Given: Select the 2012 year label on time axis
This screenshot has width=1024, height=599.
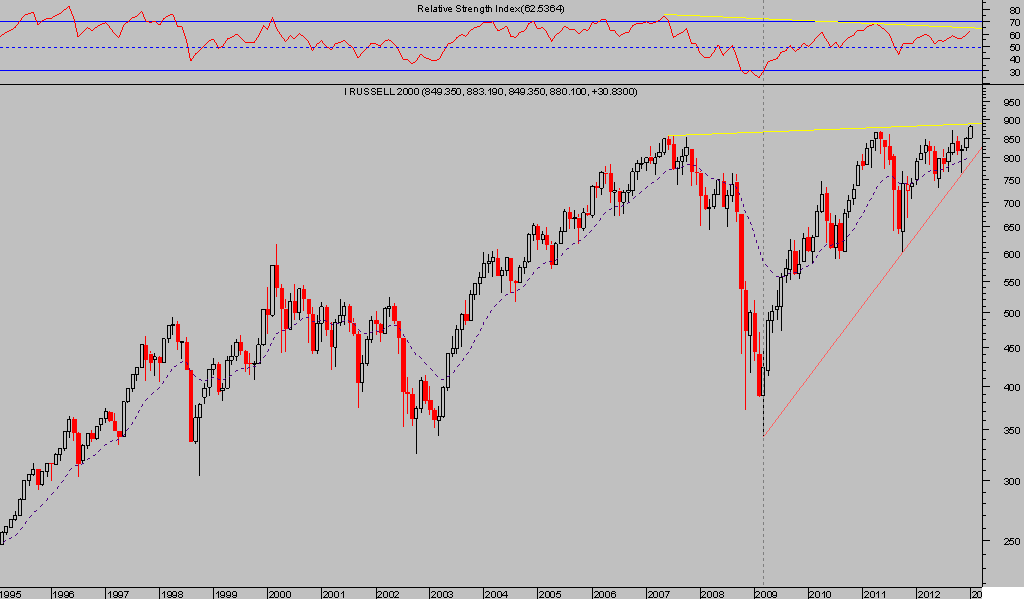Looking at the screenshot, I should (927, 592).
